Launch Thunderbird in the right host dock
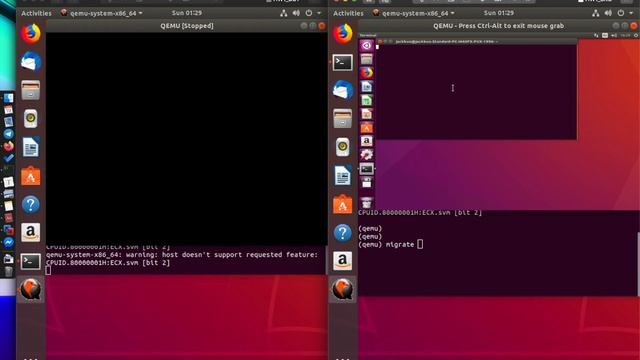 pos(342,90)
